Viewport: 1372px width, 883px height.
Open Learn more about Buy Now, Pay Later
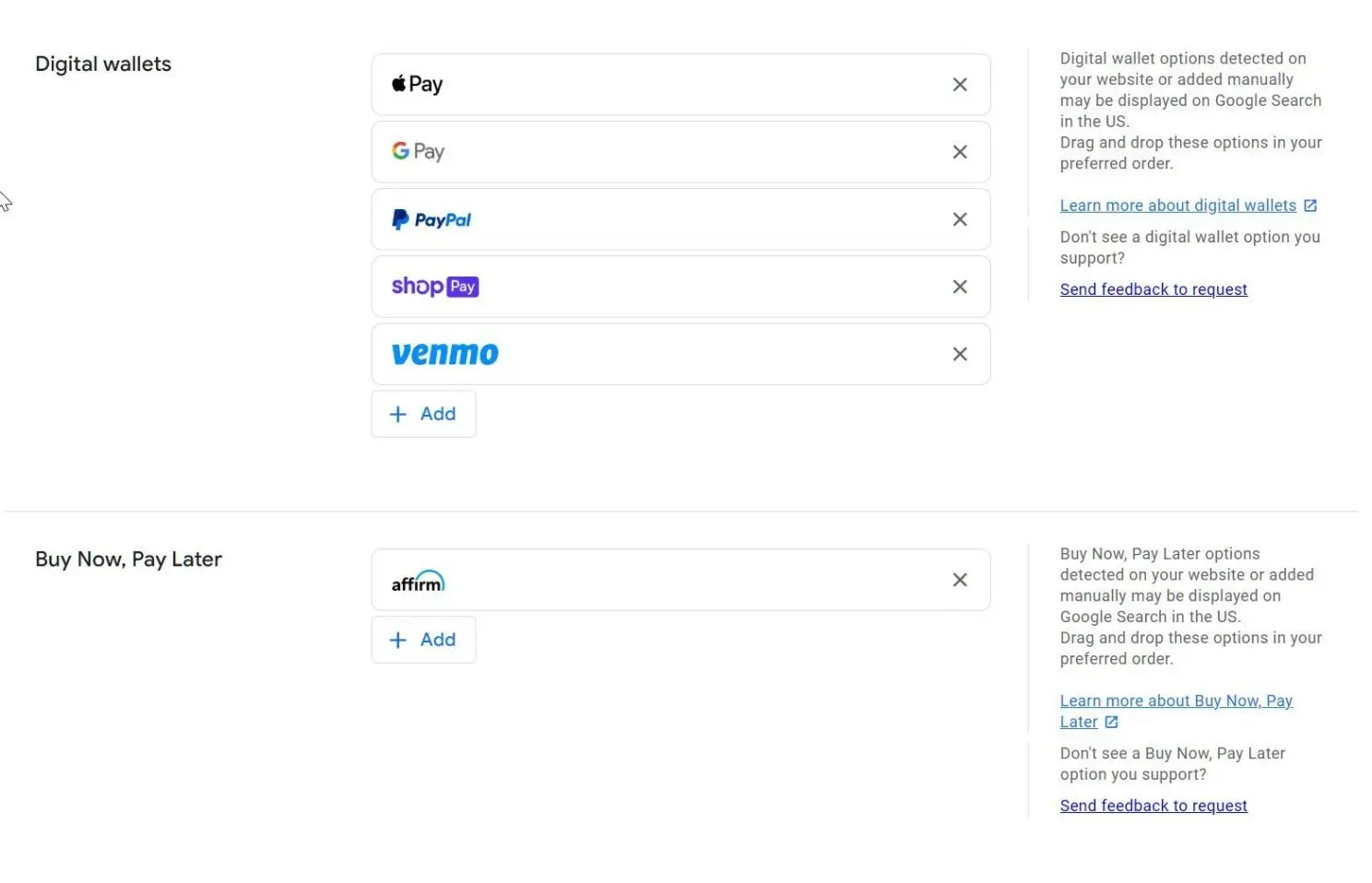click(x=1176, y=701)
